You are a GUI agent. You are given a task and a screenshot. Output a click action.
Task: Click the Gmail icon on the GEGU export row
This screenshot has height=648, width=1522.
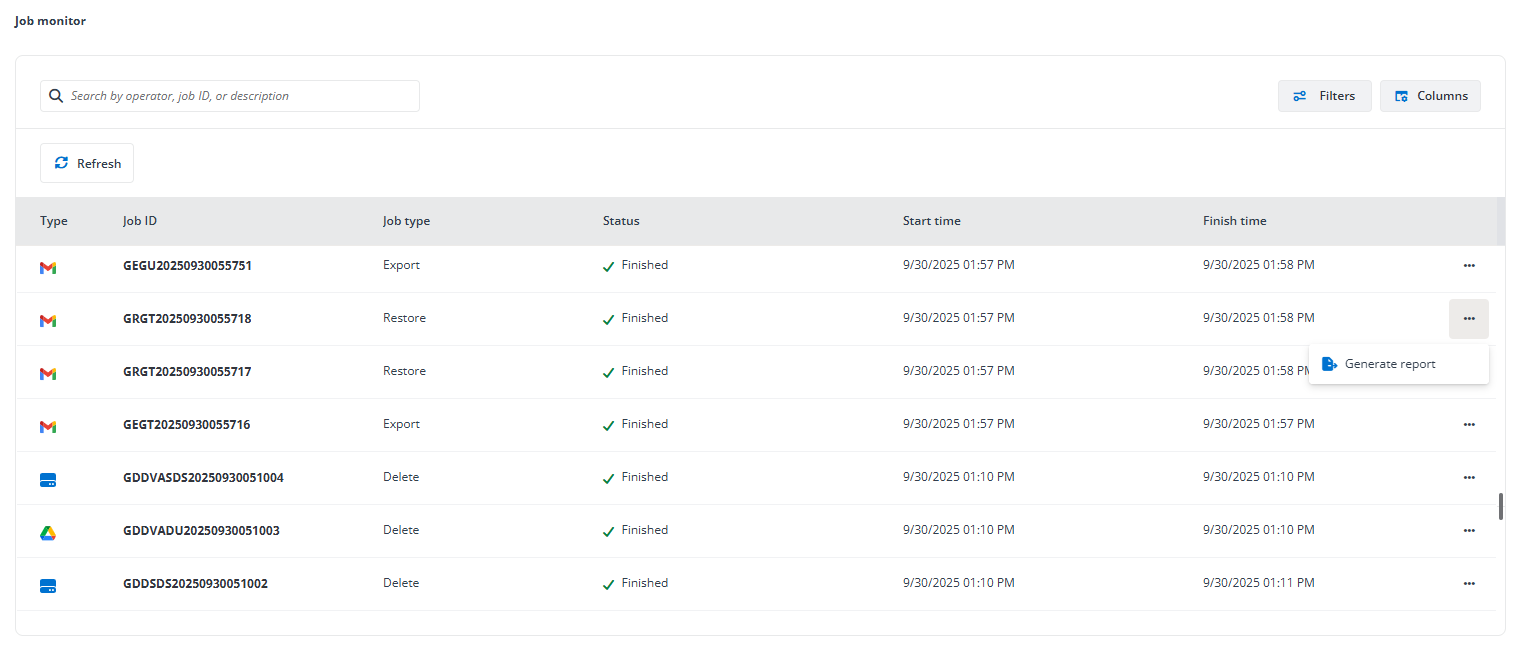pyautogui.click(x=47, y=268)
